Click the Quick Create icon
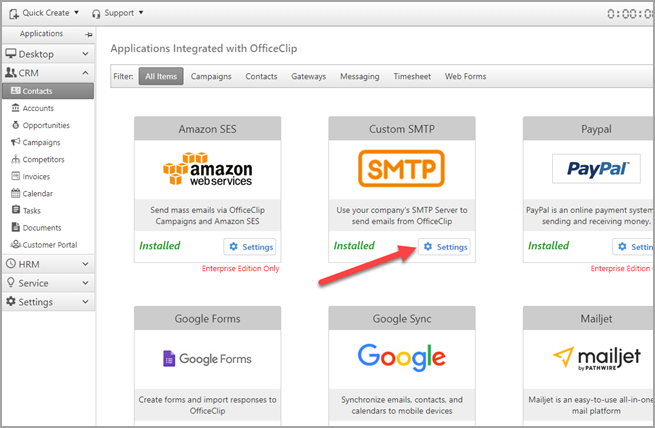 click(x=14, y=14)
